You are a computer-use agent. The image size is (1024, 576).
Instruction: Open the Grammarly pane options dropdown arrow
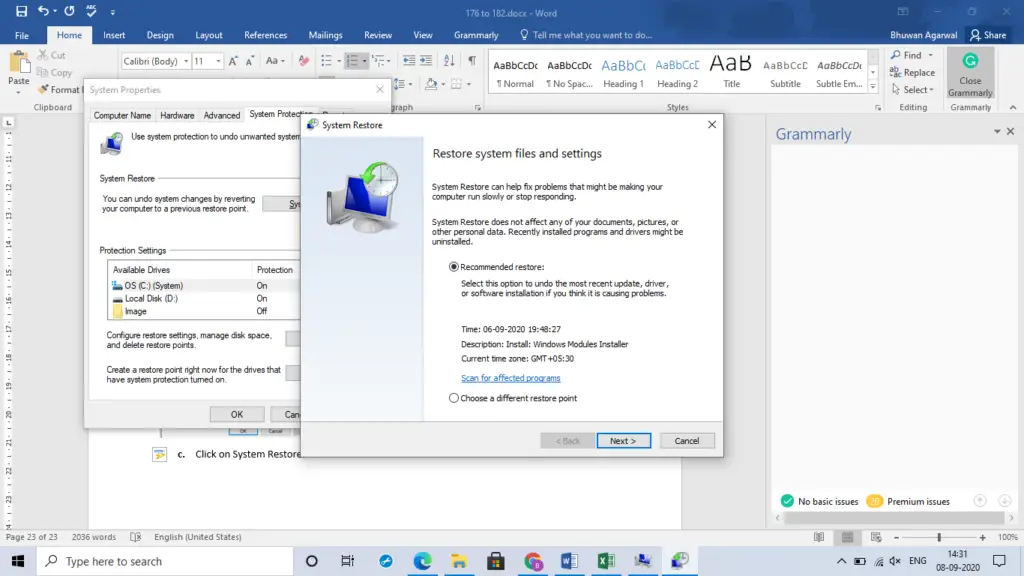997,132
